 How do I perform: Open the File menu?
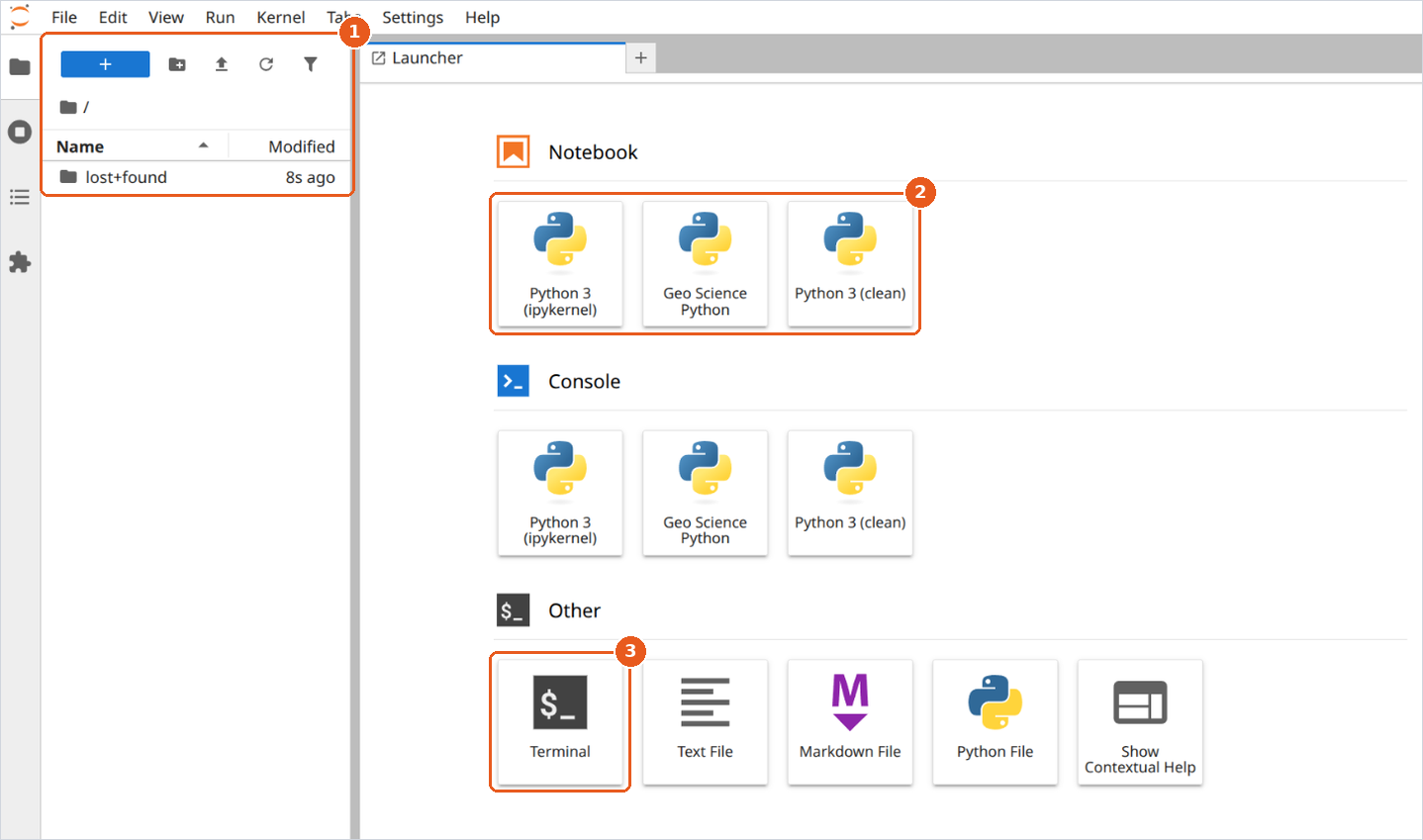(64, 17)
